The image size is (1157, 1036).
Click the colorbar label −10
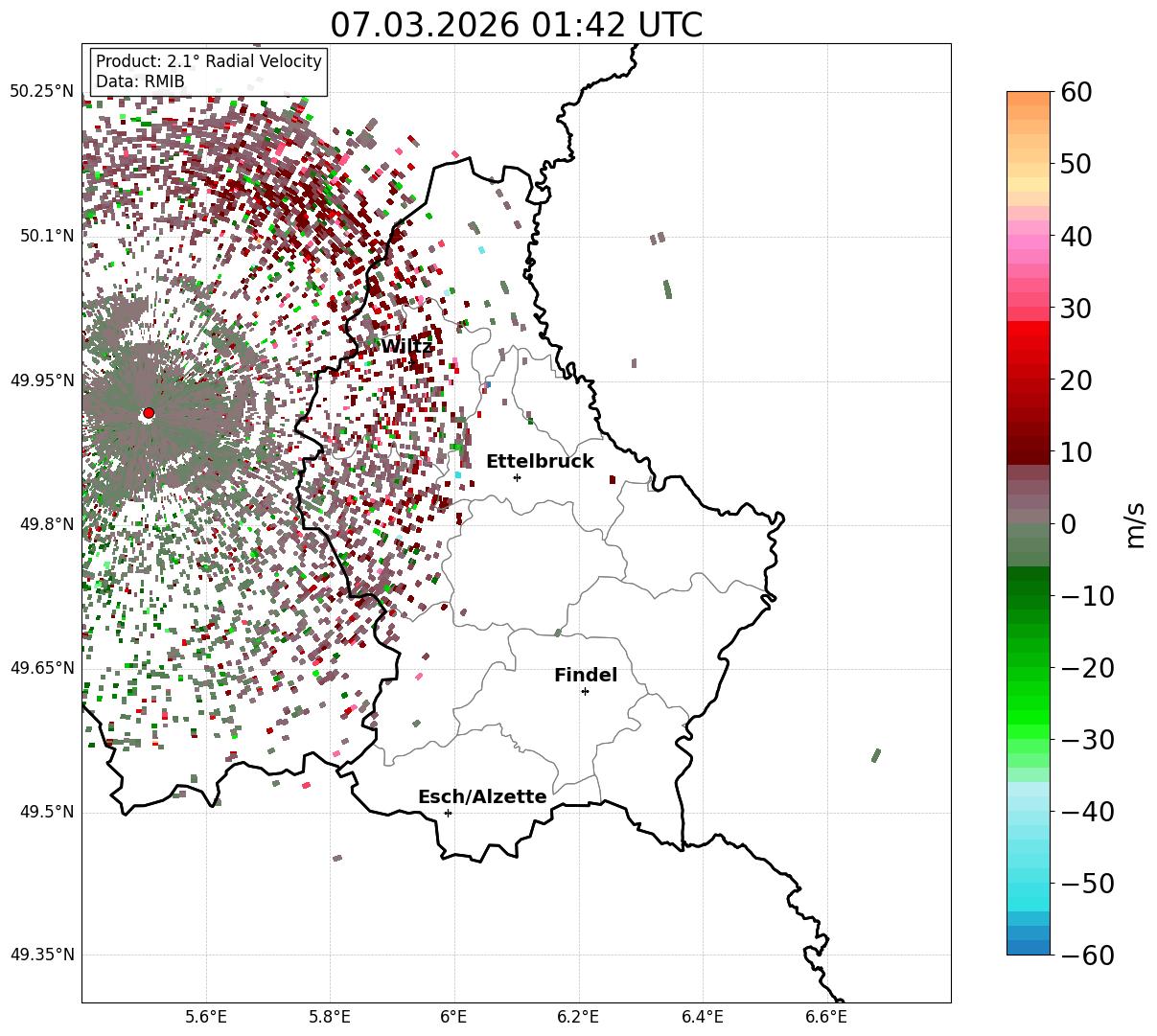1087,596
